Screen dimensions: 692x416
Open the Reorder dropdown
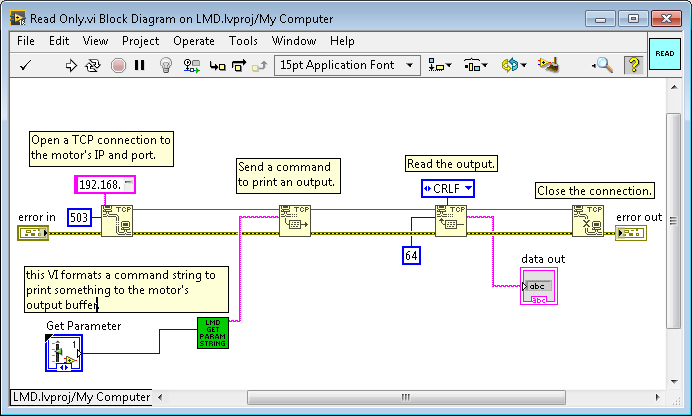click(x=514, y=66)
